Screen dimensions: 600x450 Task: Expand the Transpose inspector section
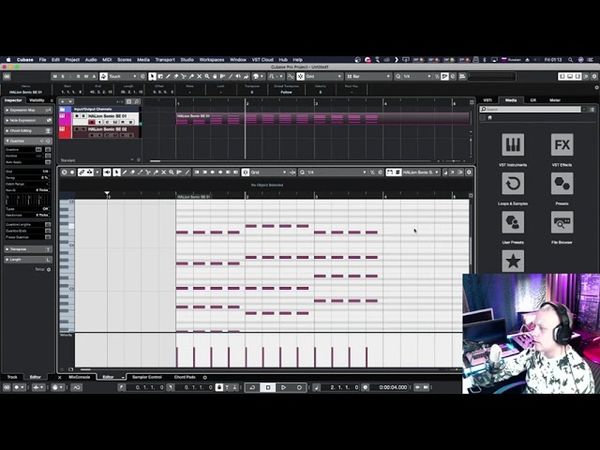(28, 249)
